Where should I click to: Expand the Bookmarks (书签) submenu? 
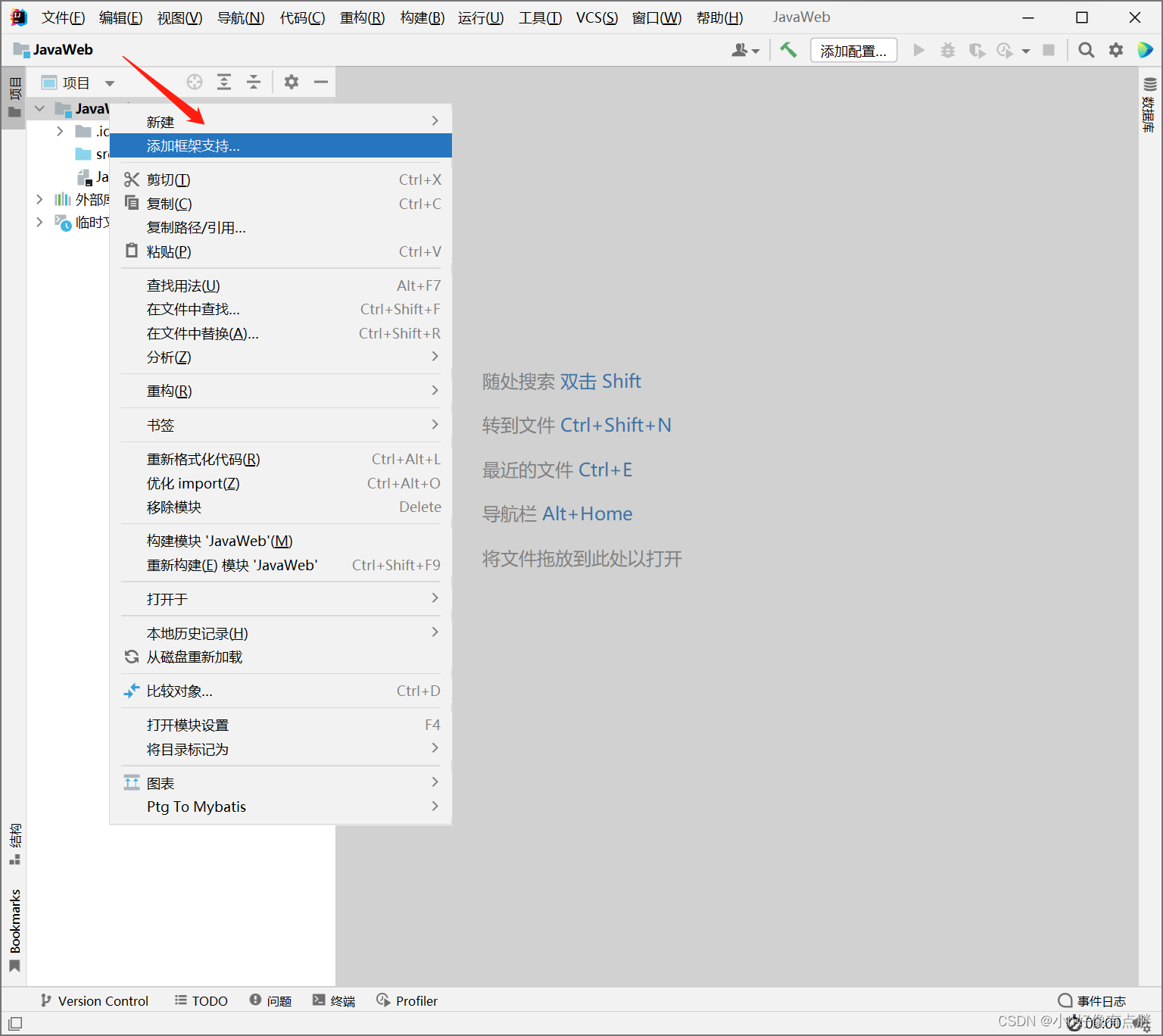pos(281,425)
